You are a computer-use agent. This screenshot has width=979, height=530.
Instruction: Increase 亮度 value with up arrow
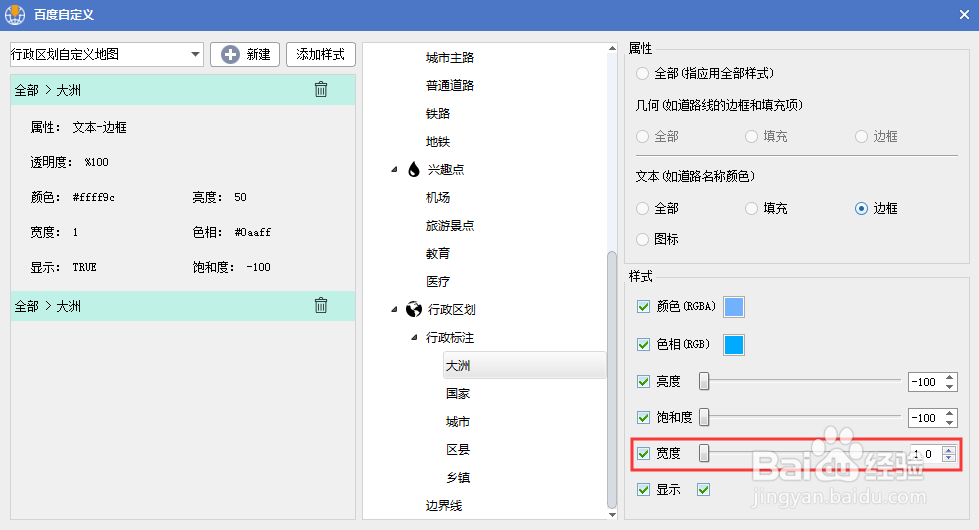[950, 377]
